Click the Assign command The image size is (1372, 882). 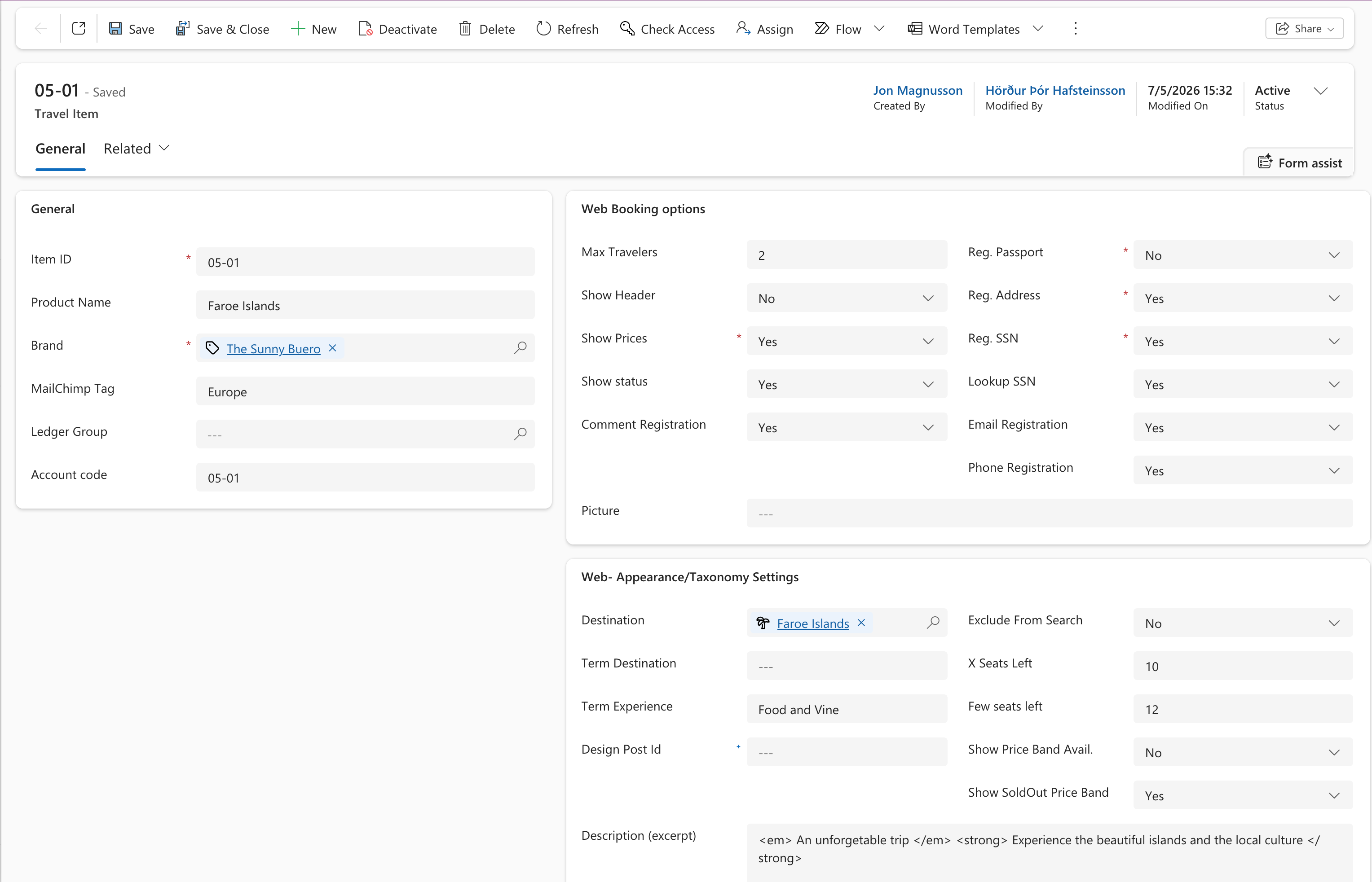[765, 29]
